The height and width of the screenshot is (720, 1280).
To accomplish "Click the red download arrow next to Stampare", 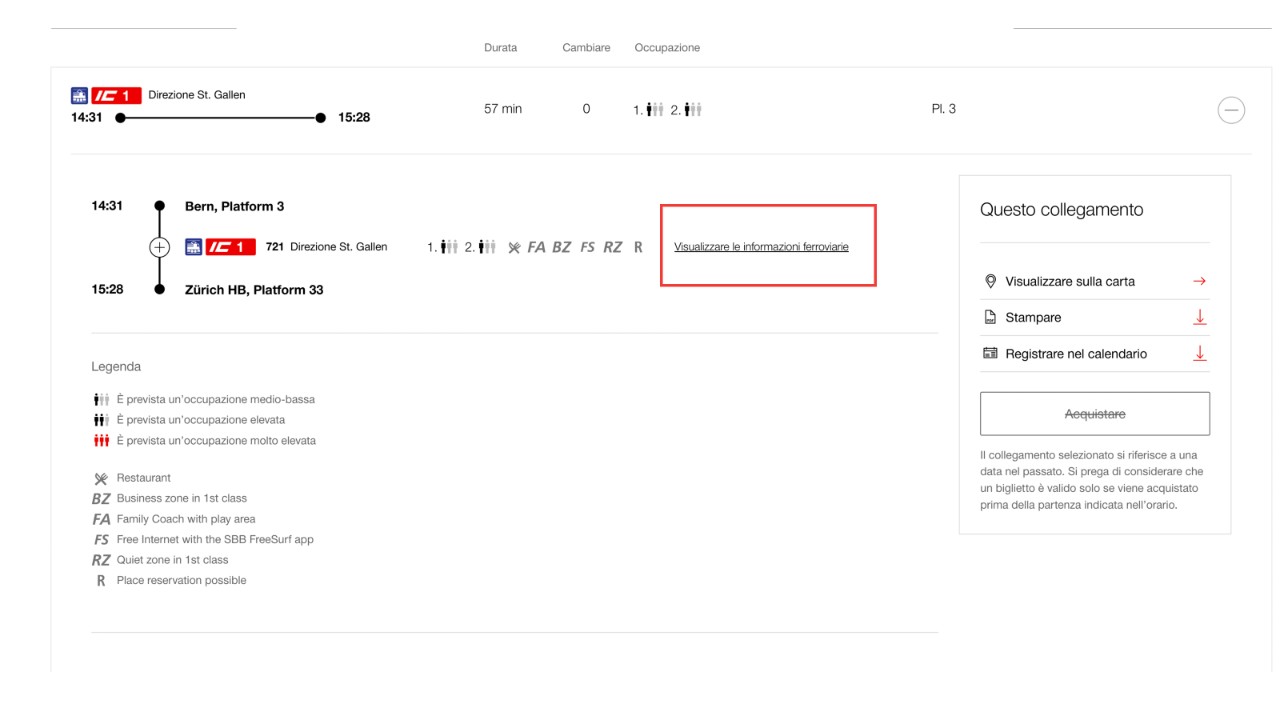I will point(1199,317).
